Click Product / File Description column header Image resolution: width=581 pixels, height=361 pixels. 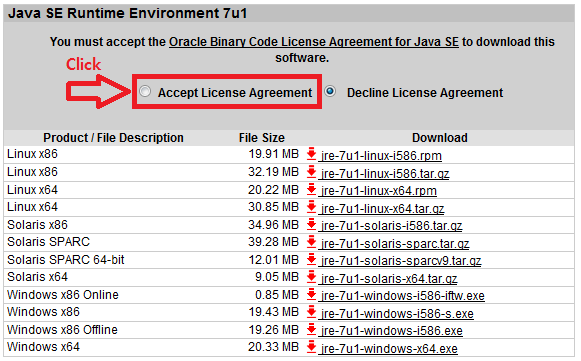pyautogui.click(x=113, y=138)
